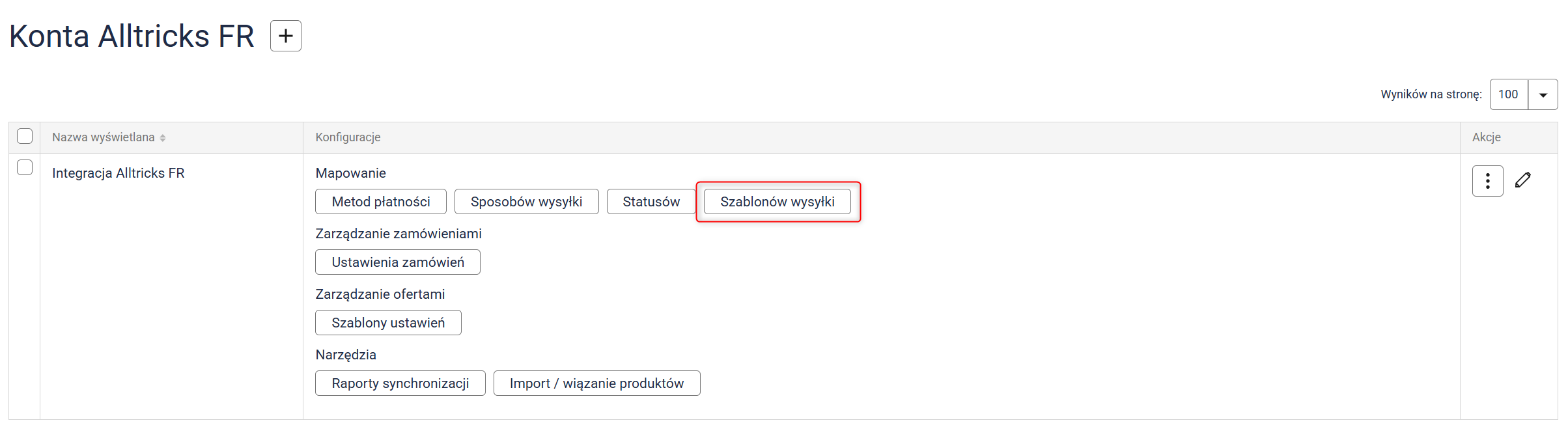Open Sposobów wysyłki mapping
Screen dimensions: 1568x429
[x=526, y=202]
